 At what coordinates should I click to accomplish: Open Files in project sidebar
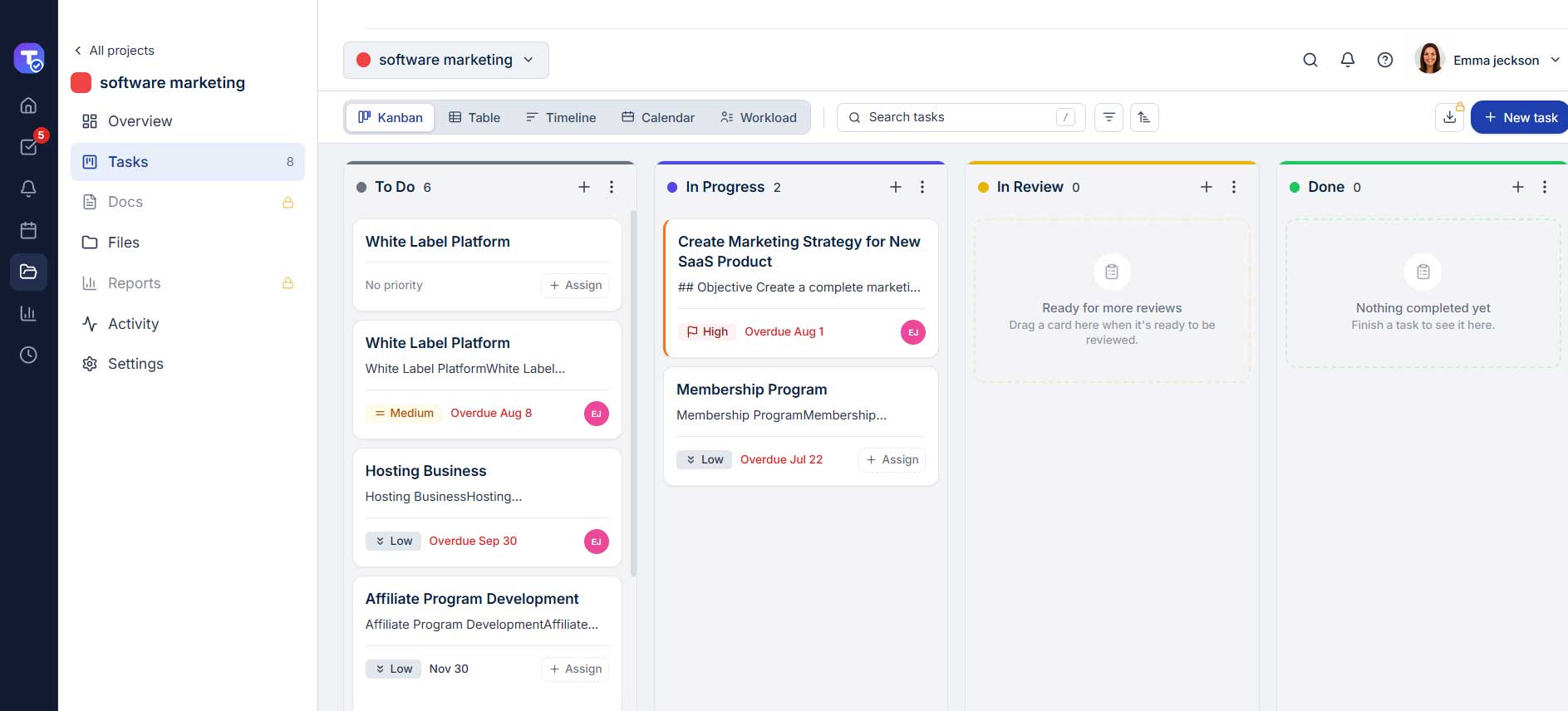point(188,243)
